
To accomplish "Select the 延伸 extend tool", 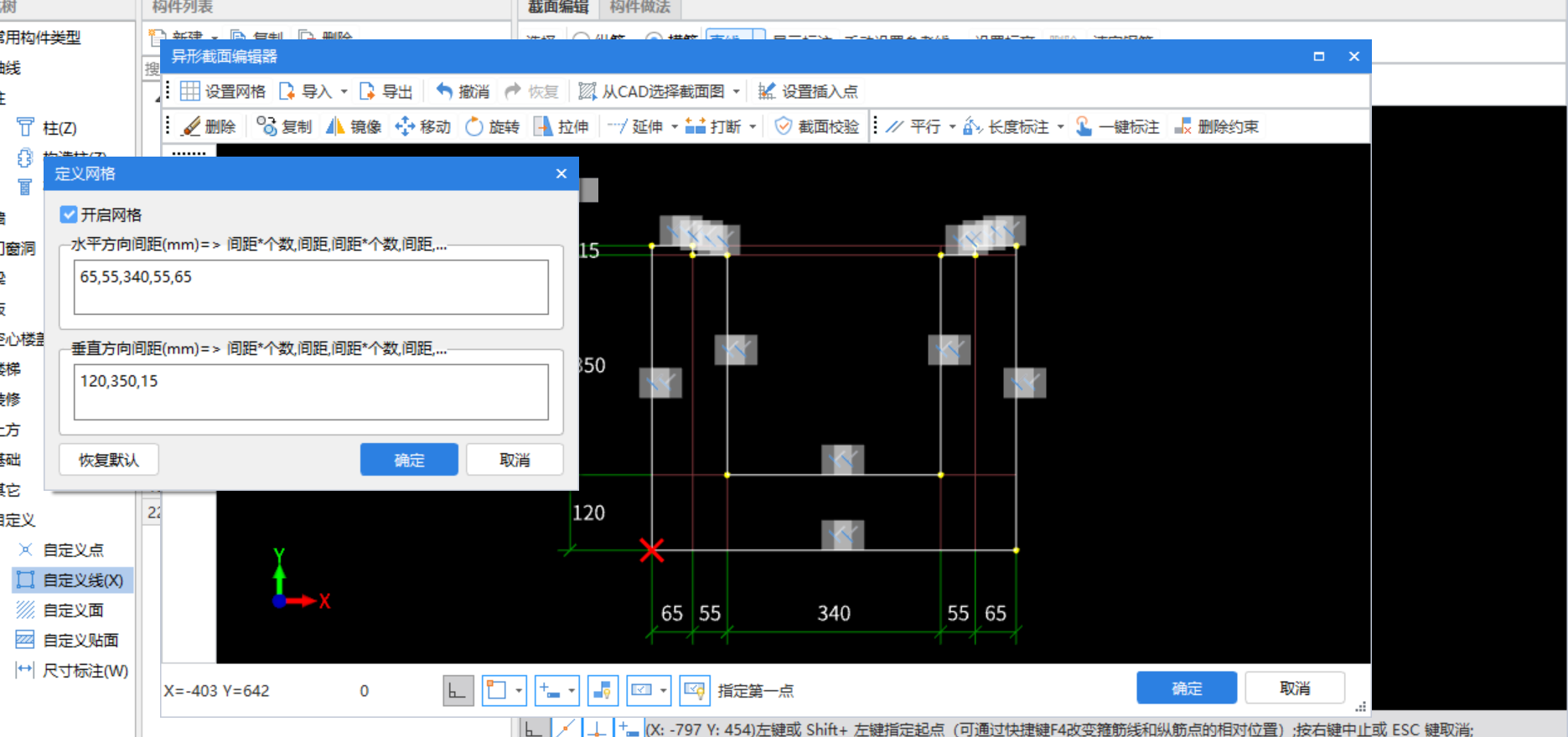I will pos(634,126).
